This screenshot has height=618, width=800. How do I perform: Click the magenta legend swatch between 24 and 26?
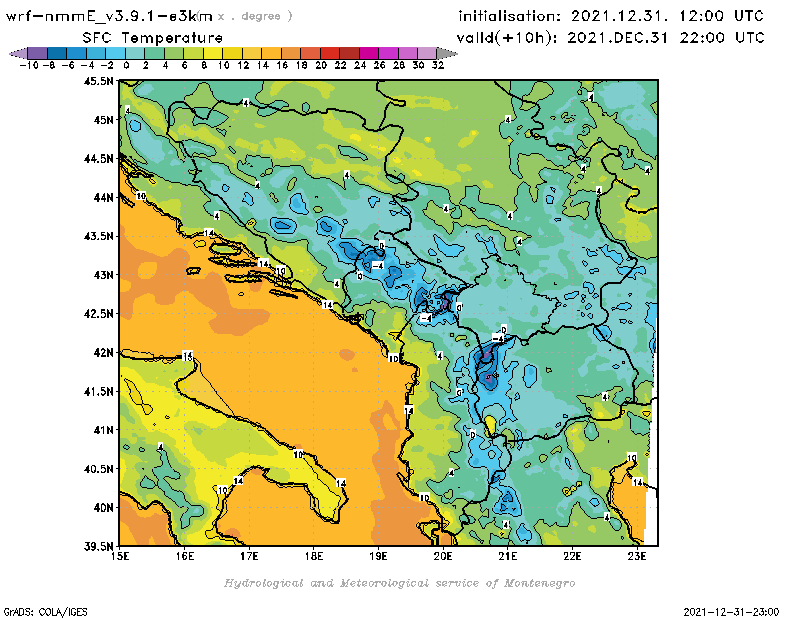369,53
